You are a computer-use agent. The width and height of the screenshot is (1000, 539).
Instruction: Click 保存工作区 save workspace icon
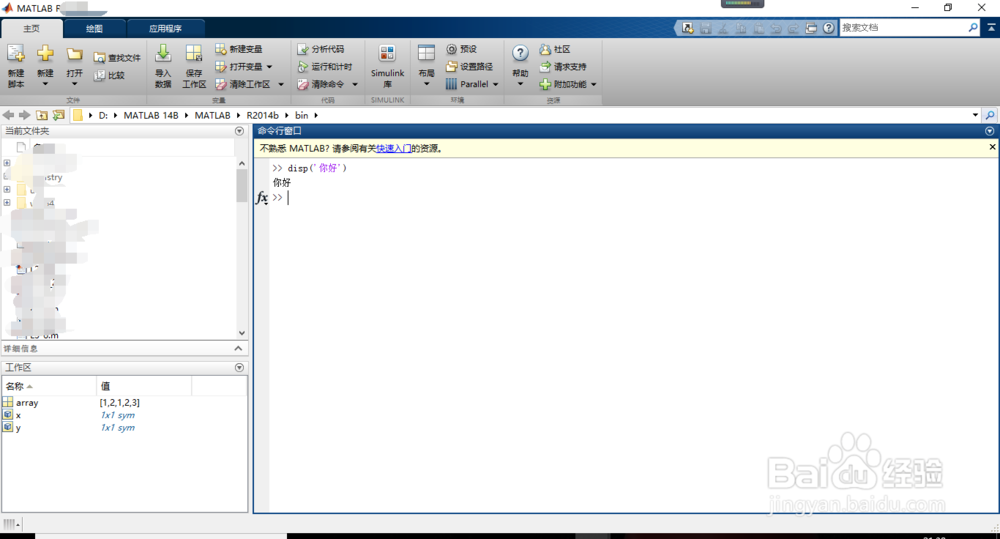tap(194, 54)
